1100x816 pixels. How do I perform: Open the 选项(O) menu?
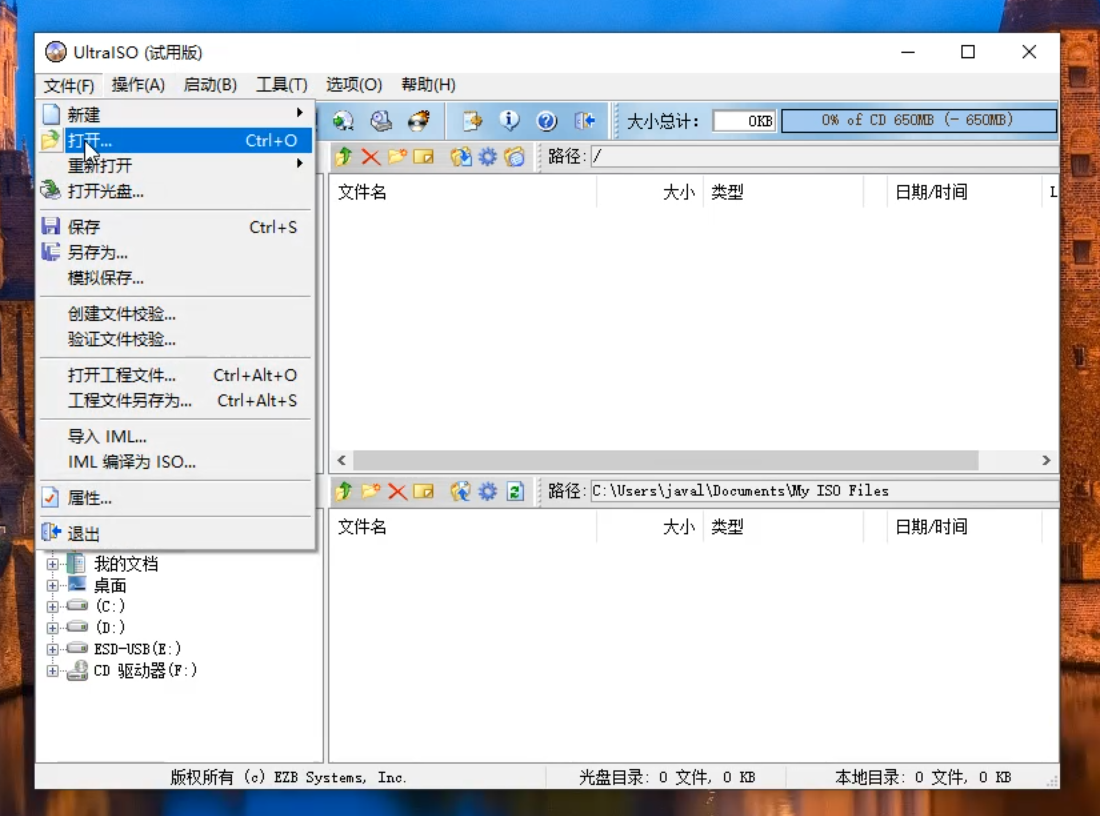(354, 85)
